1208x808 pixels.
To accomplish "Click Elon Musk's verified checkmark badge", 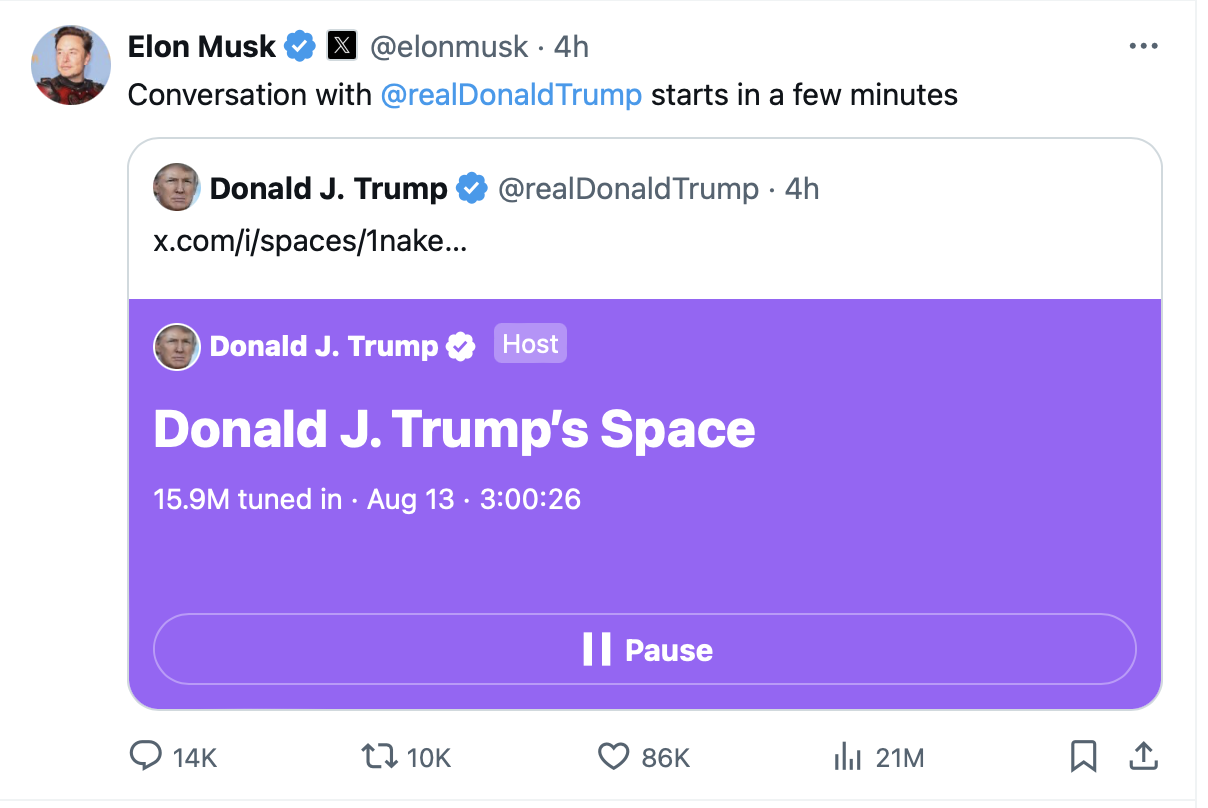I will pos(299,45).
